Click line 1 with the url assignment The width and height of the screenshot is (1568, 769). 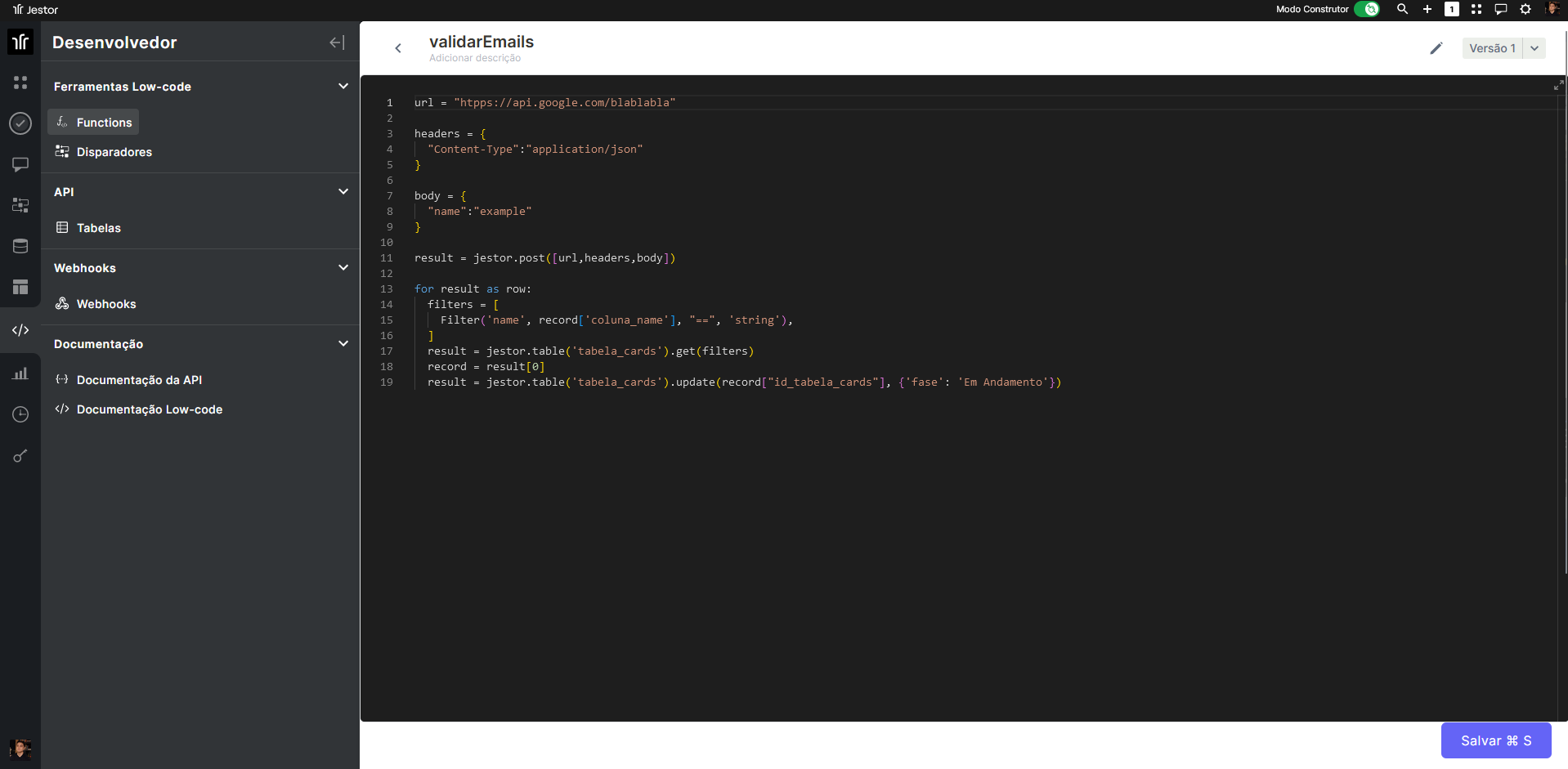[x=545, y=102]
